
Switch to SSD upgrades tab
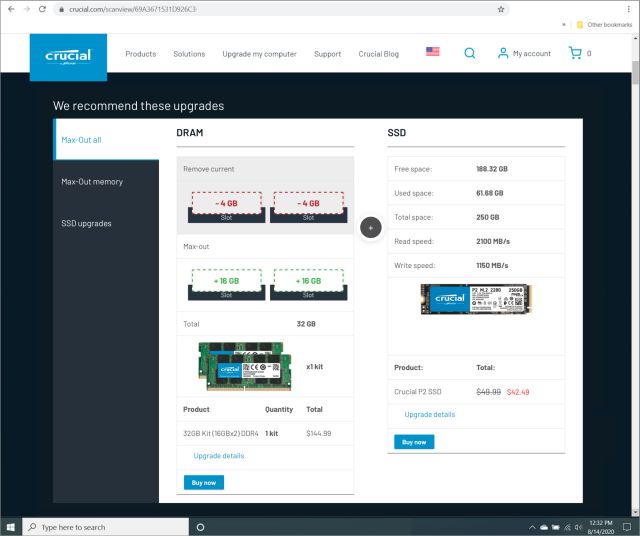pyautogui.click(x=87, y=223)
